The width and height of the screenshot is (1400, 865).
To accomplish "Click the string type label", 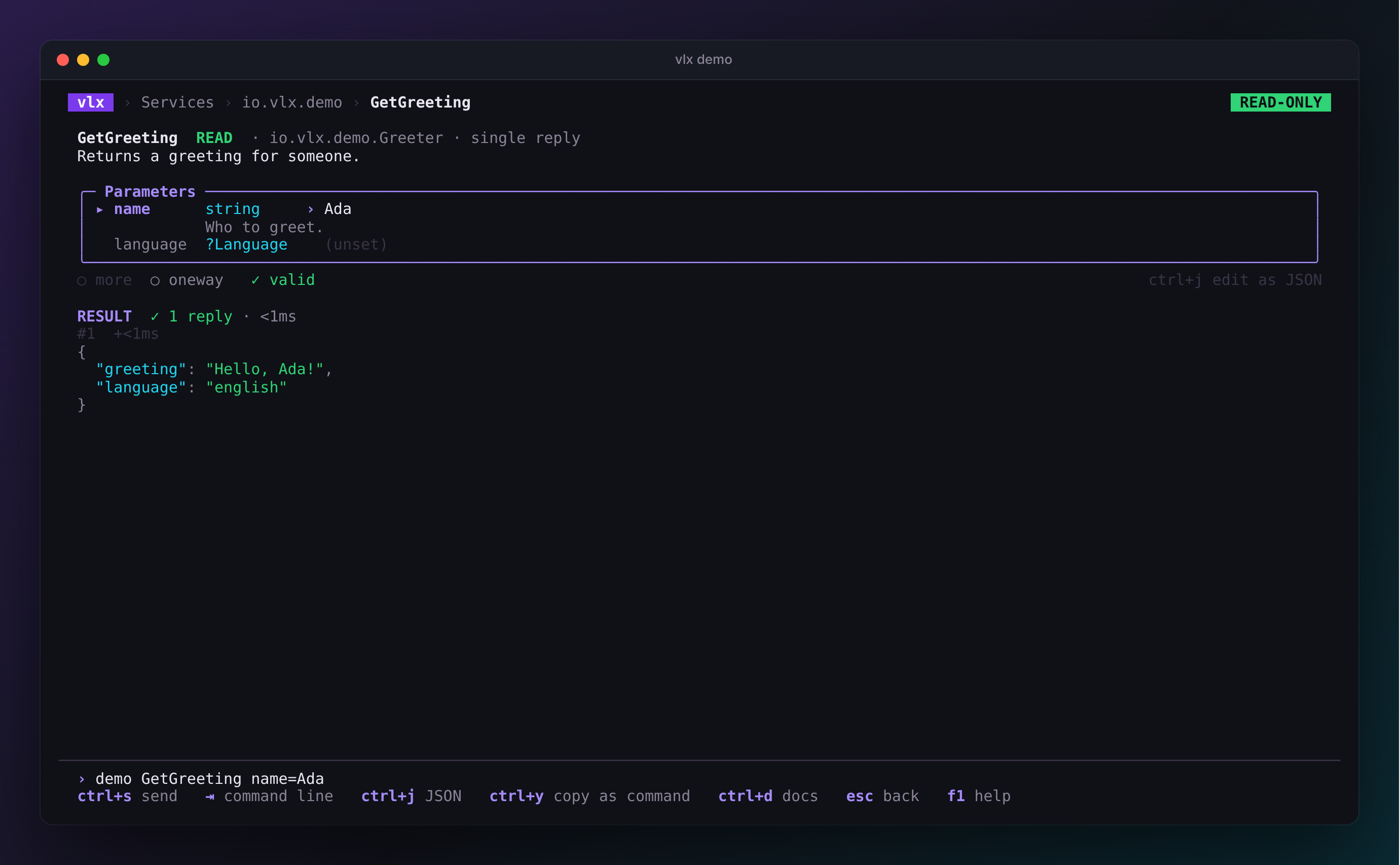I will coord(232,209).
